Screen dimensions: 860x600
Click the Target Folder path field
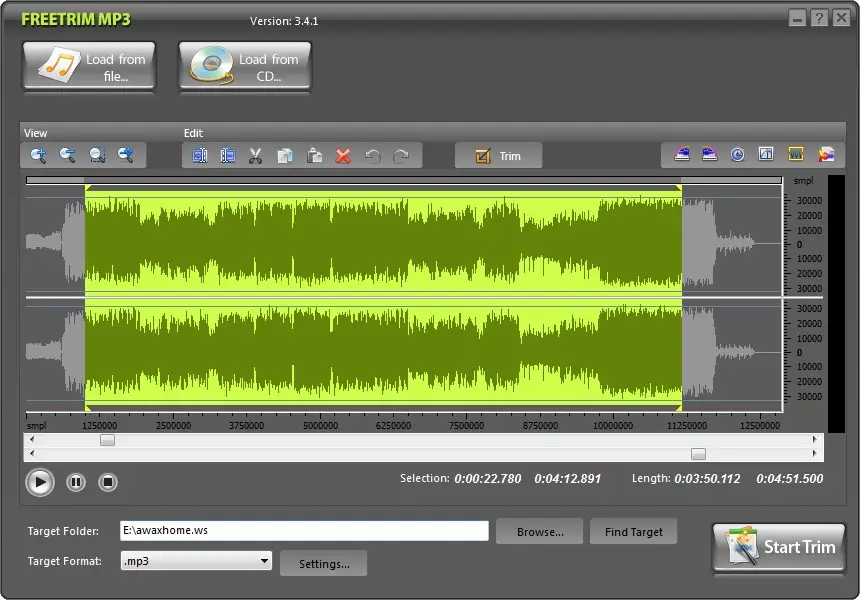coord(304,530)
